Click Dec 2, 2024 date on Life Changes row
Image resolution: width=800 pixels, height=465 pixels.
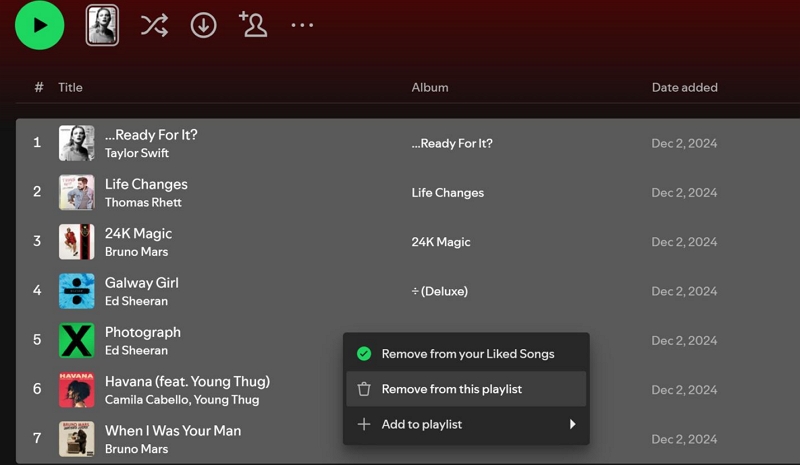coord(684,193)
